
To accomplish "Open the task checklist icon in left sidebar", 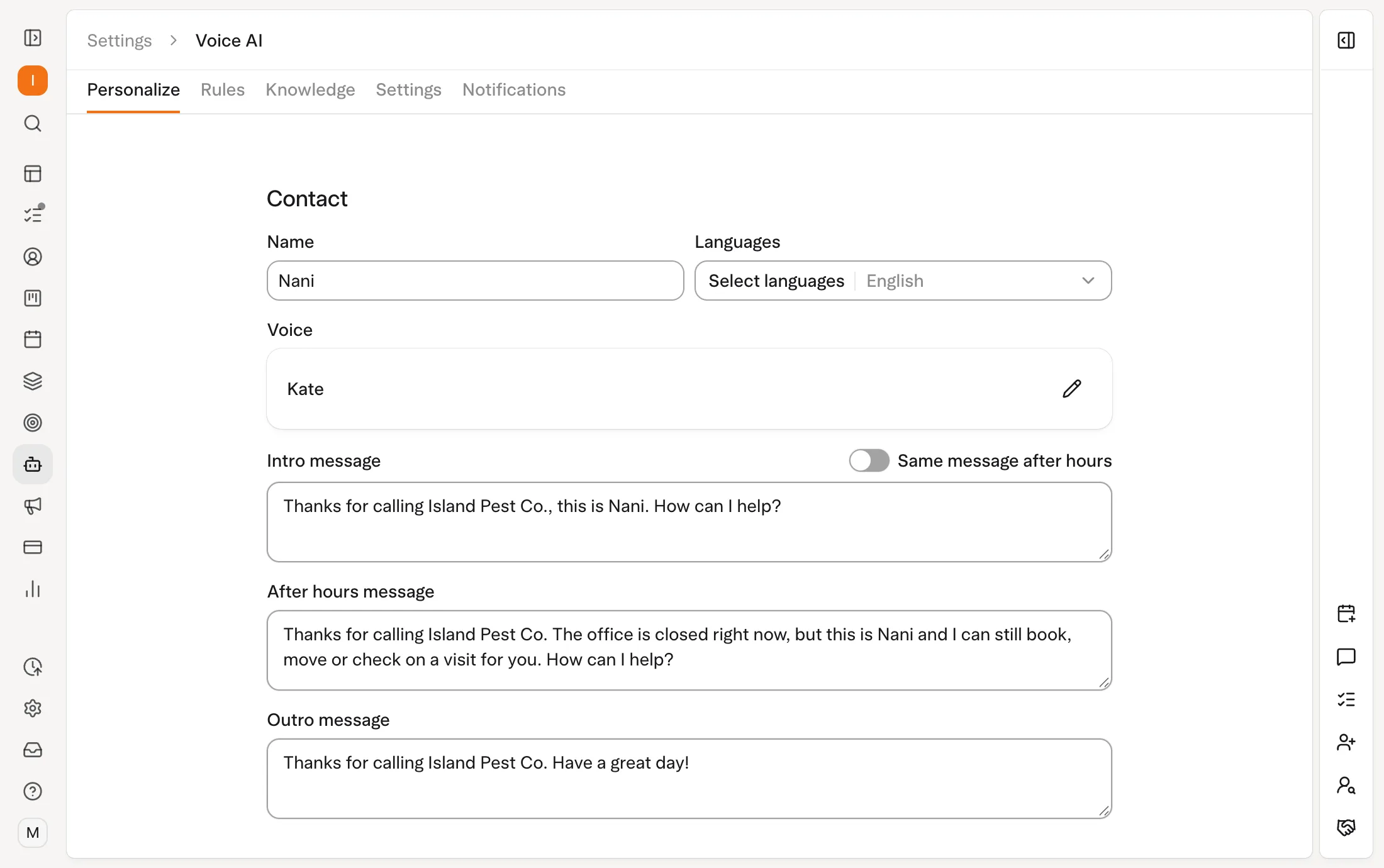I will tap(33, 214).
